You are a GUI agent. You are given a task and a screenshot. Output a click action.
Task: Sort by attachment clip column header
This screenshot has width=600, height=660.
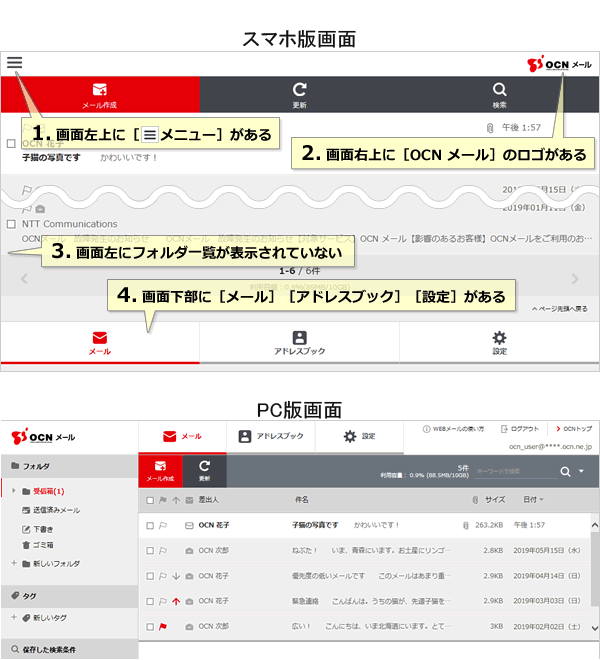[475, 500]
